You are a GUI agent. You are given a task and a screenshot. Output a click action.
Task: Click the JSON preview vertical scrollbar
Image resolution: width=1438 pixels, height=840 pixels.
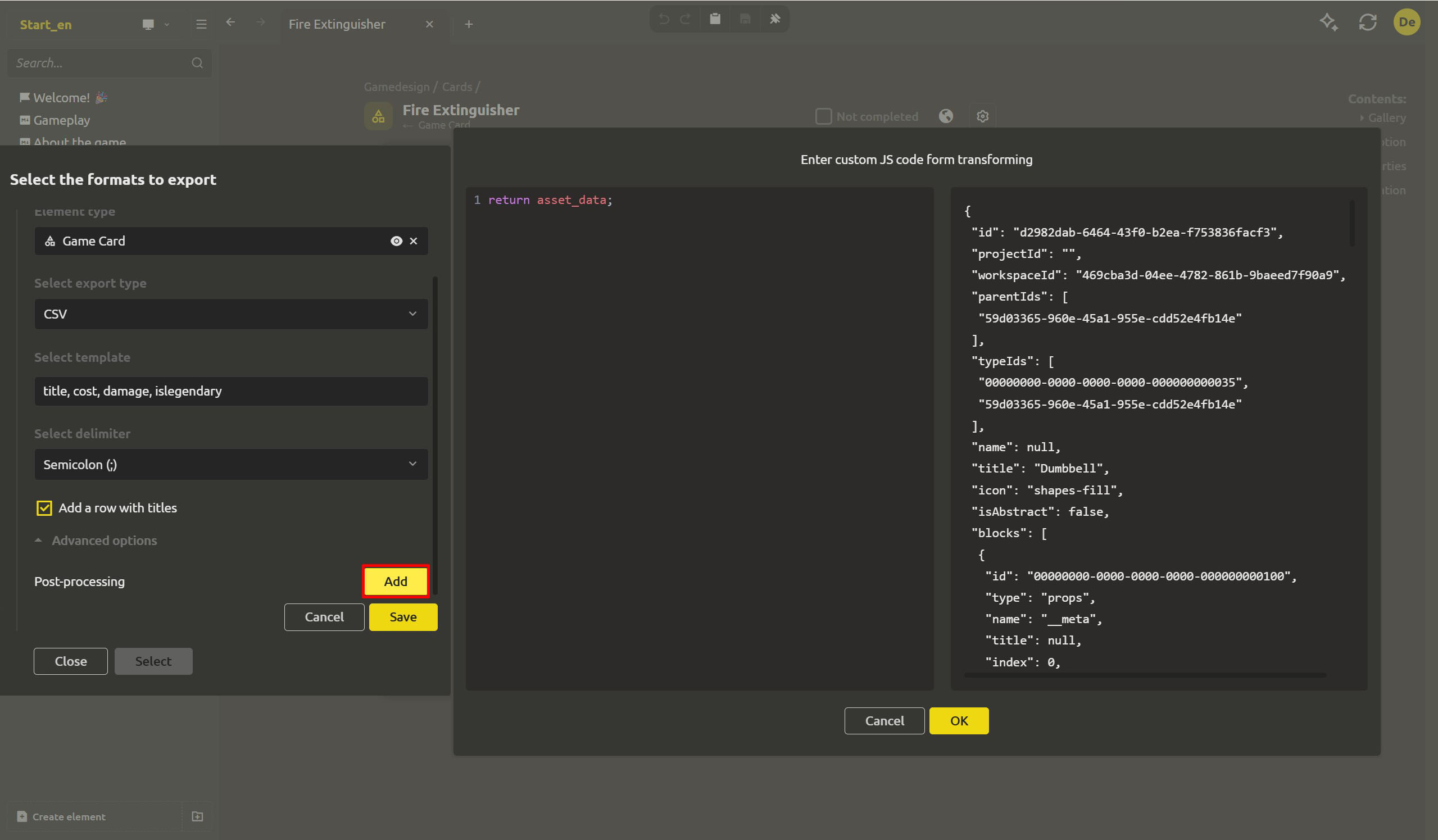point(1351,223)
